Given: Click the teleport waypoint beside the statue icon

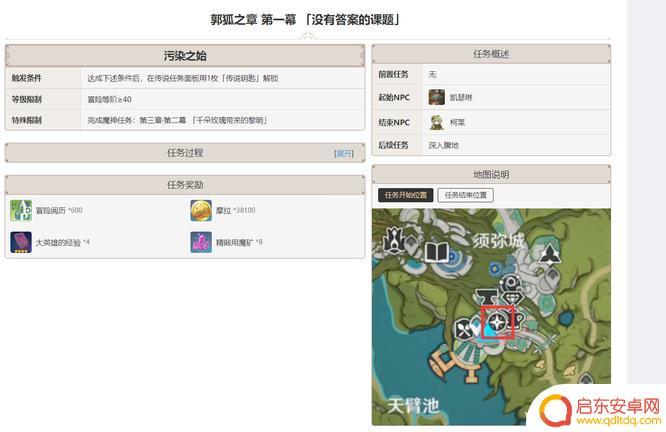Looking at the screenshot, I should [x=412, y=244].
